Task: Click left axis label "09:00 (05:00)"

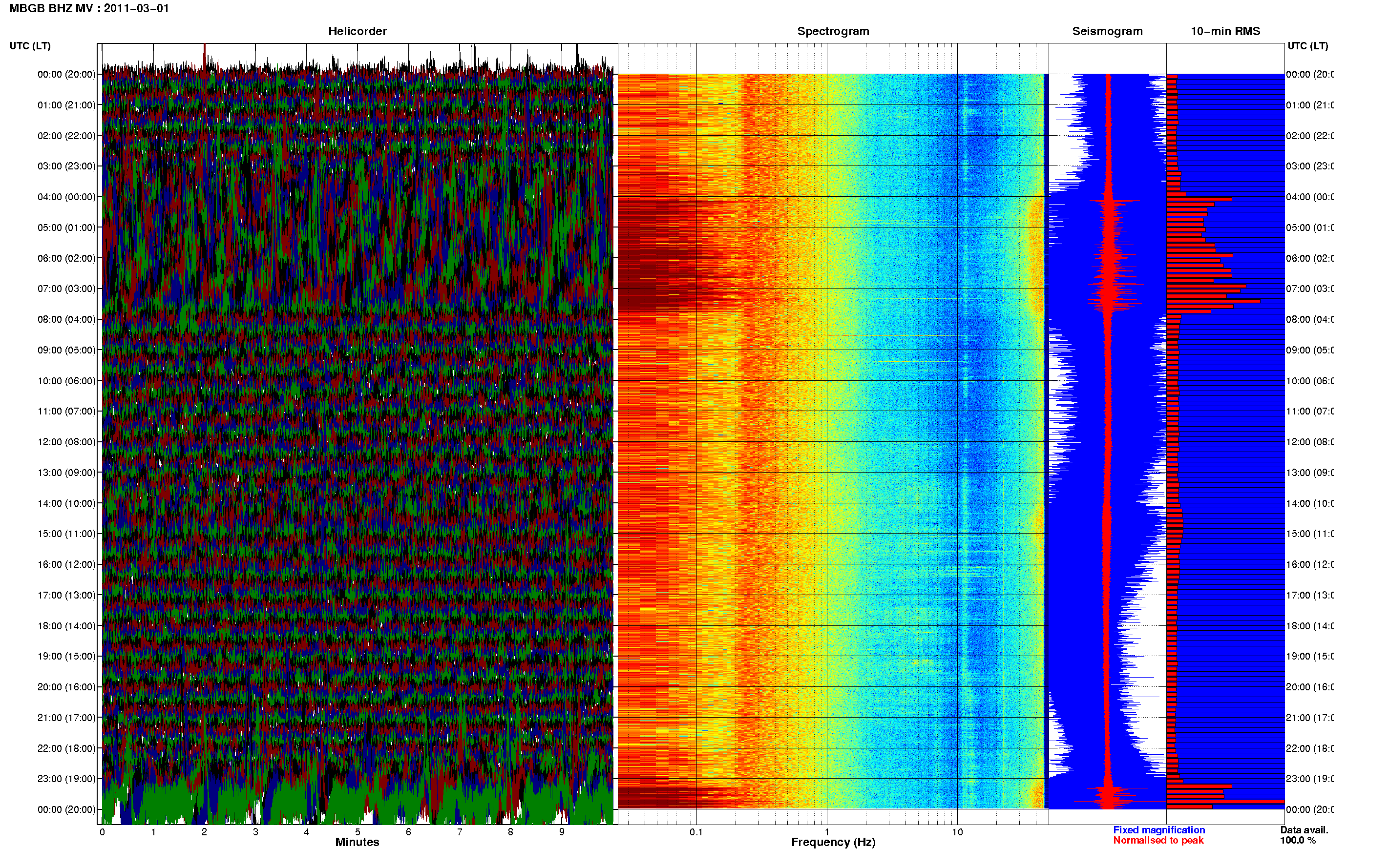Action: pyautogui.click(x=66, y=350)
